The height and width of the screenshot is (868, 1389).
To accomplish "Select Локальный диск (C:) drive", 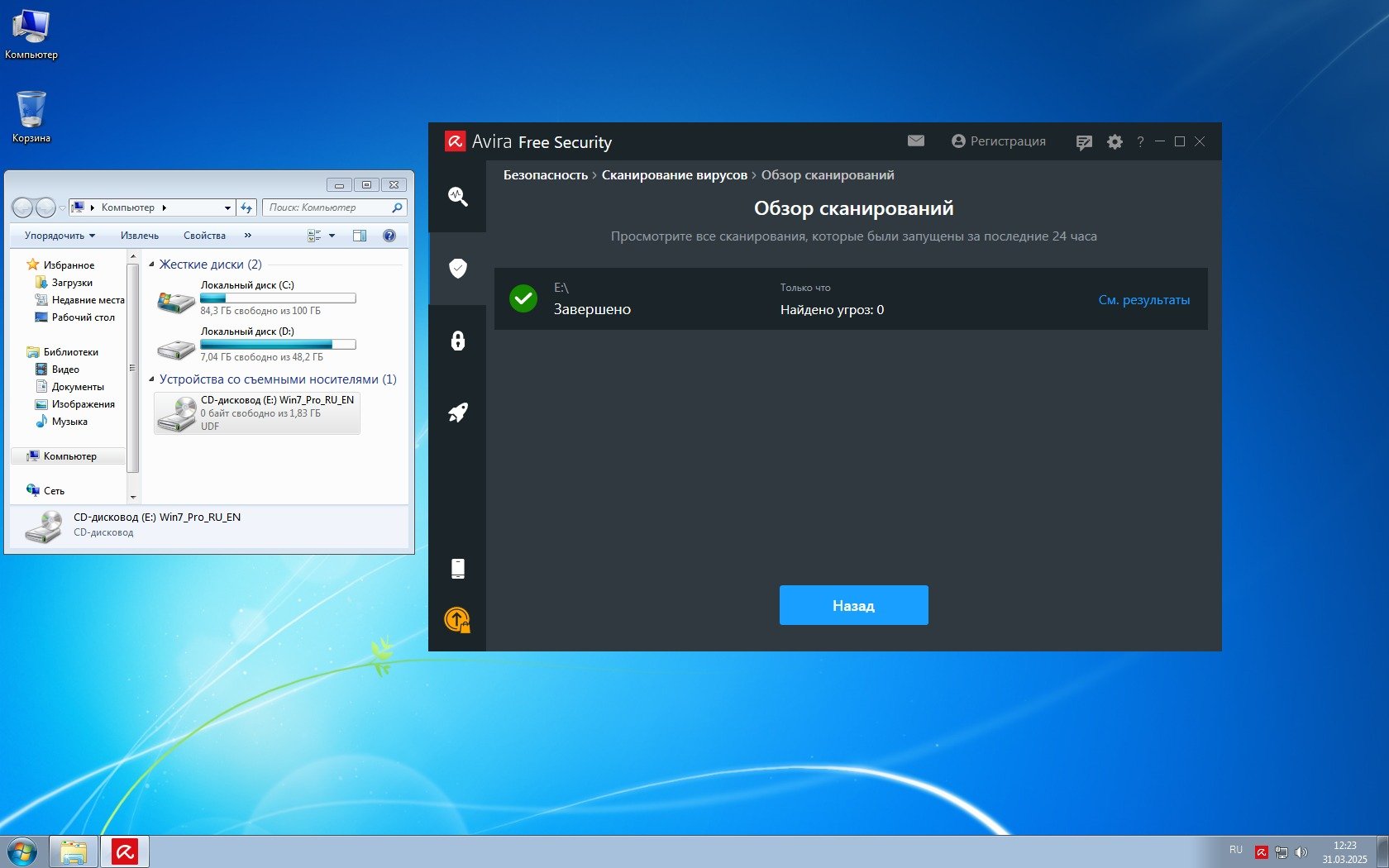I will 256,298.
